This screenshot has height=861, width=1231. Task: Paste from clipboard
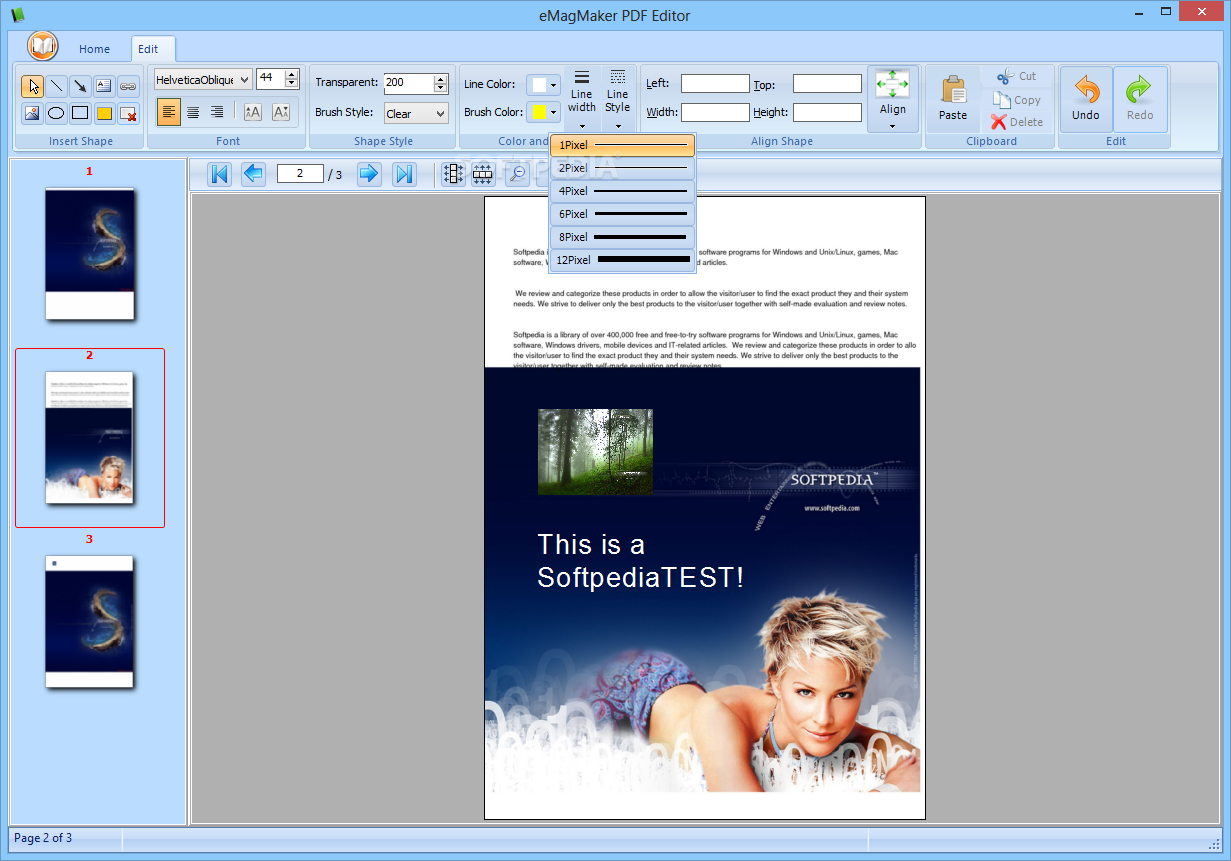click(953, 99)
